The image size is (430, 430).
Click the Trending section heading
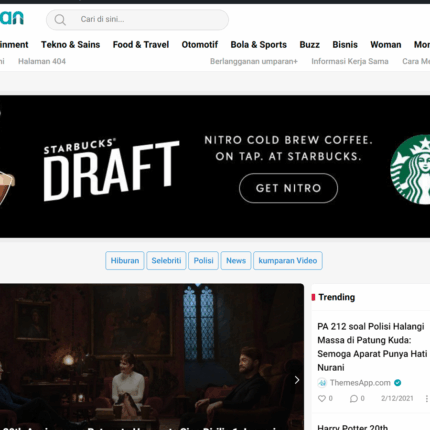click(x=337, y=297)
